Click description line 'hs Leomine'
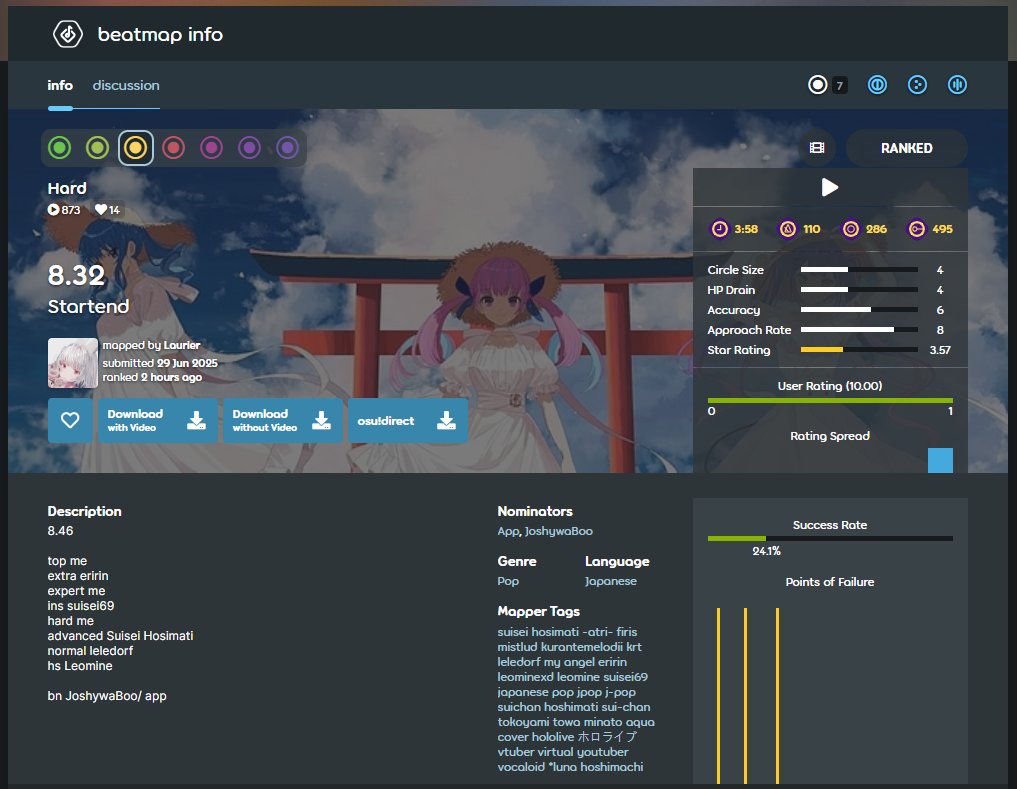 80,666
